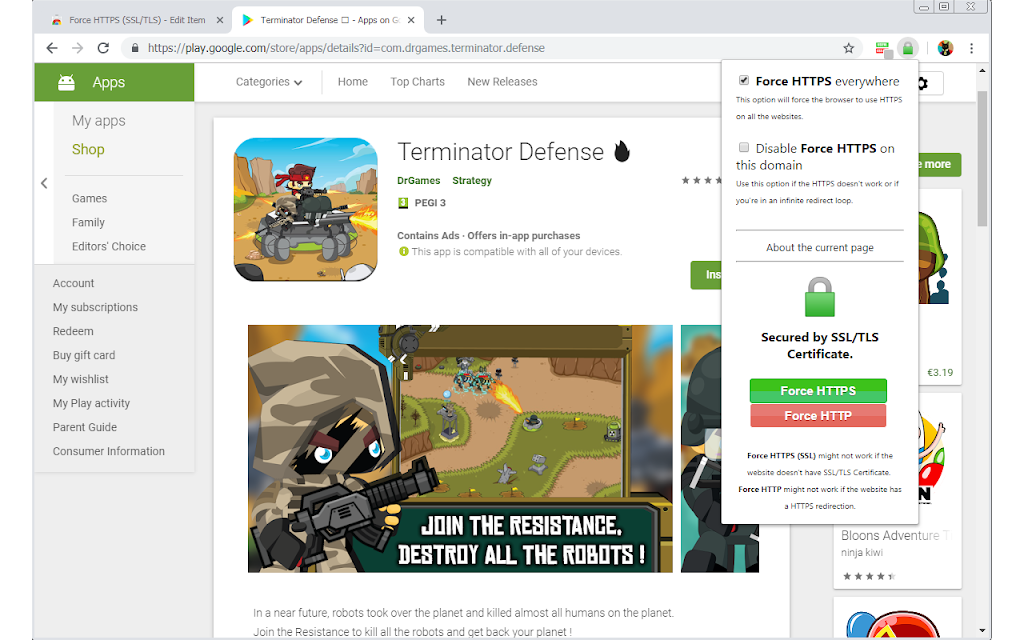Image resolution: width=1024 pixels, height=640 pixels.
Task: Click the ninja kiwi developer name
Action: pos(861,552)
